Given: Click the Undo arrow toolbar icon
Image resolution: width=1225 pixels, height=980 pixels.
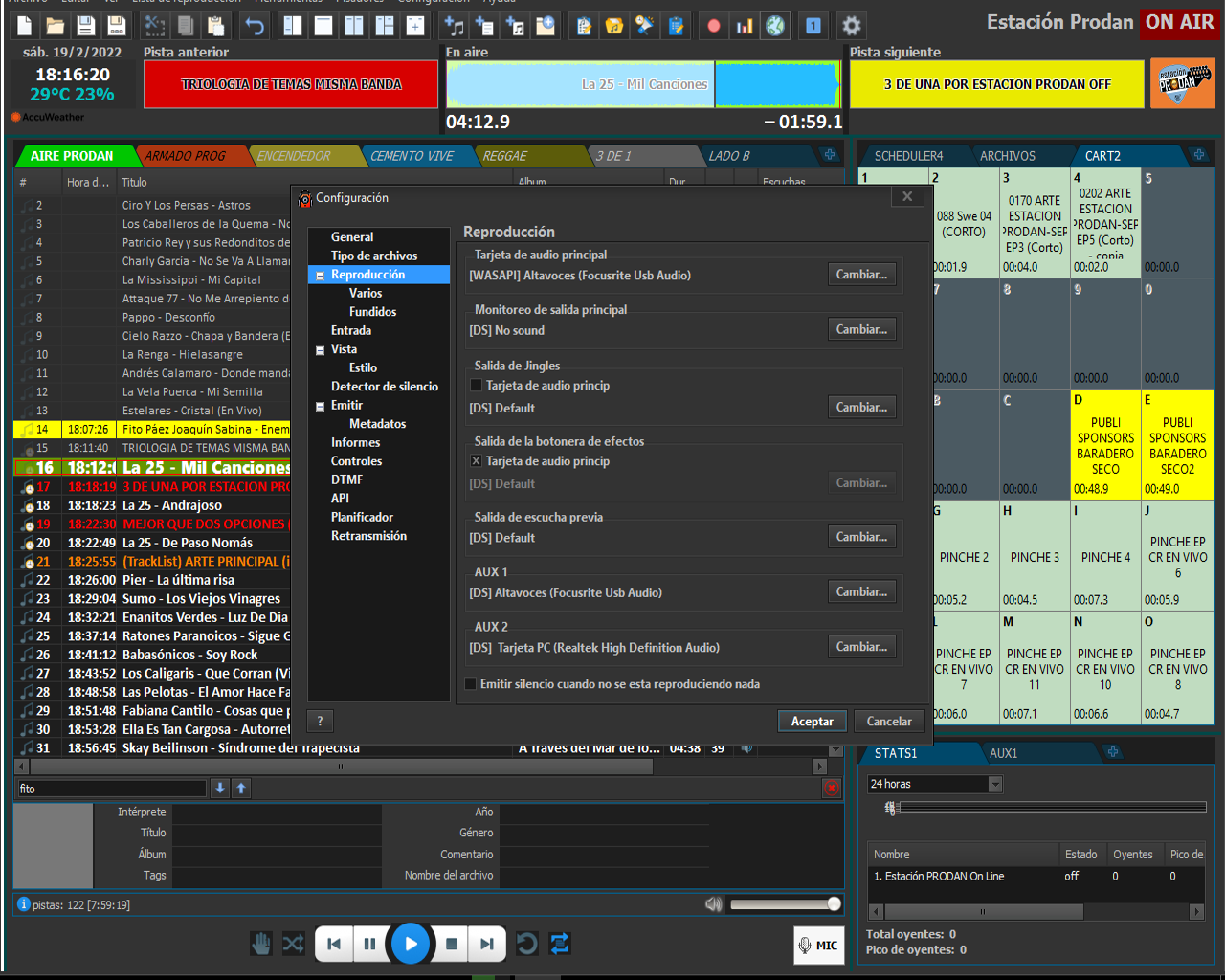Looking at the screenshot, I should tap(255, 26).
